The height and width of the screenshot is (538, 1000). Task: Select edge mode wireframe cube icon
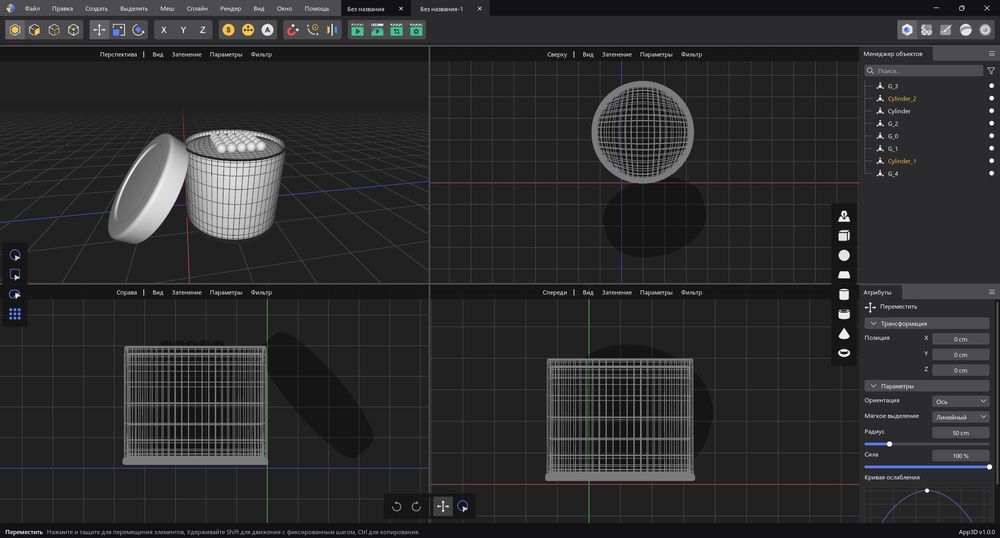click(54, 30)
